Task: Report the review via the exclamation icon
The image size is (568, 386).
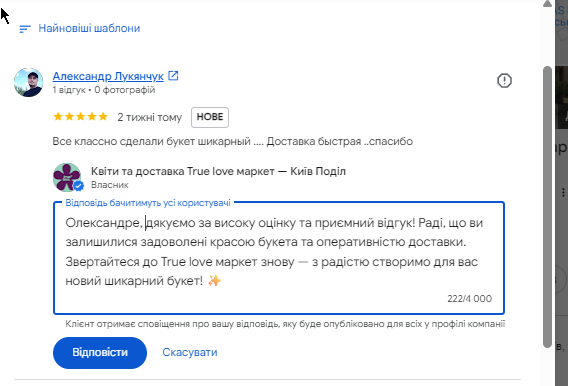Action: point(504,80)
